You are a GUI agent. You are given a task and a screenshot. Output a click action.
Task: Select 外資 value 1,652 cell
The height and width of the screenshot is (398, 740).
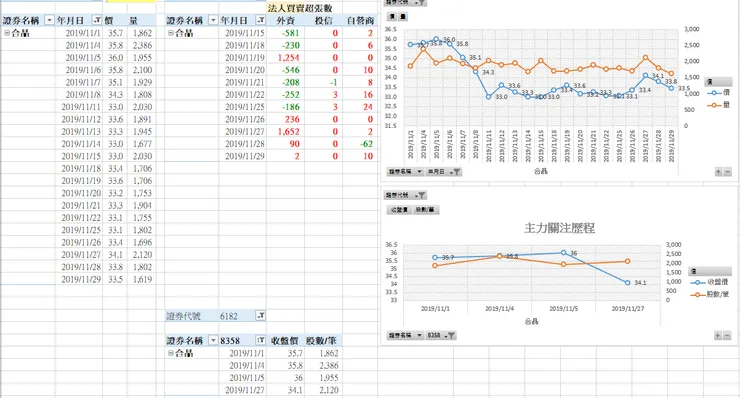pos(286,132)
